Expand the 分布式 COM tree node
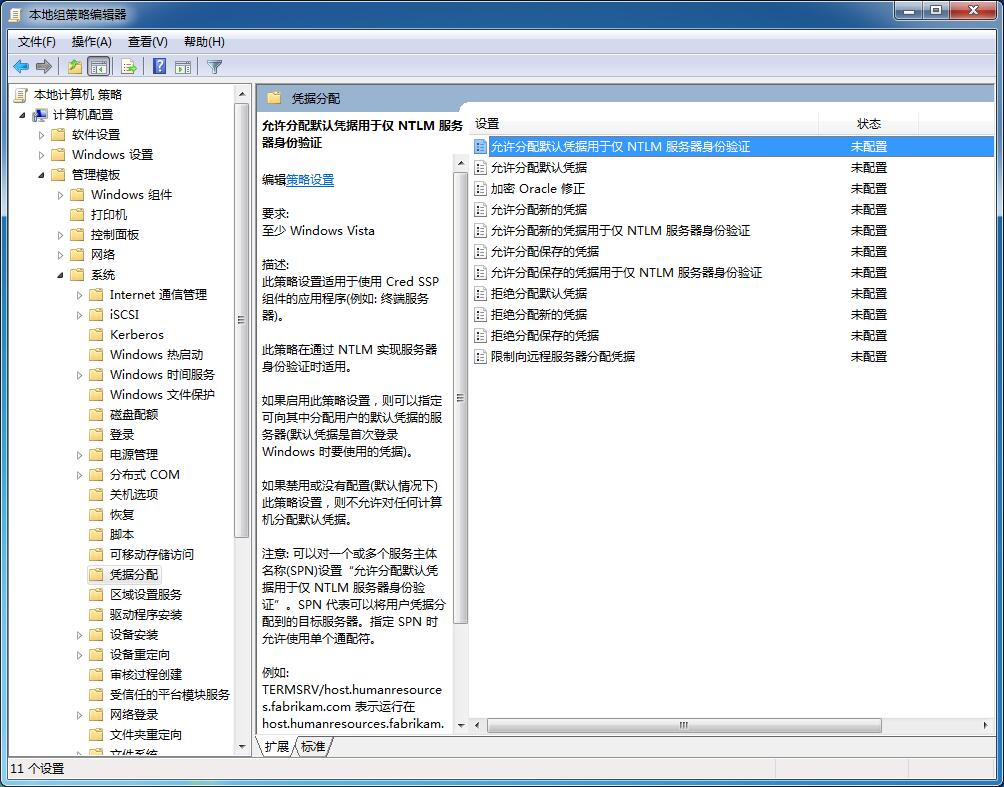The height and width of the screenshot is (787, 1004). 79,475
